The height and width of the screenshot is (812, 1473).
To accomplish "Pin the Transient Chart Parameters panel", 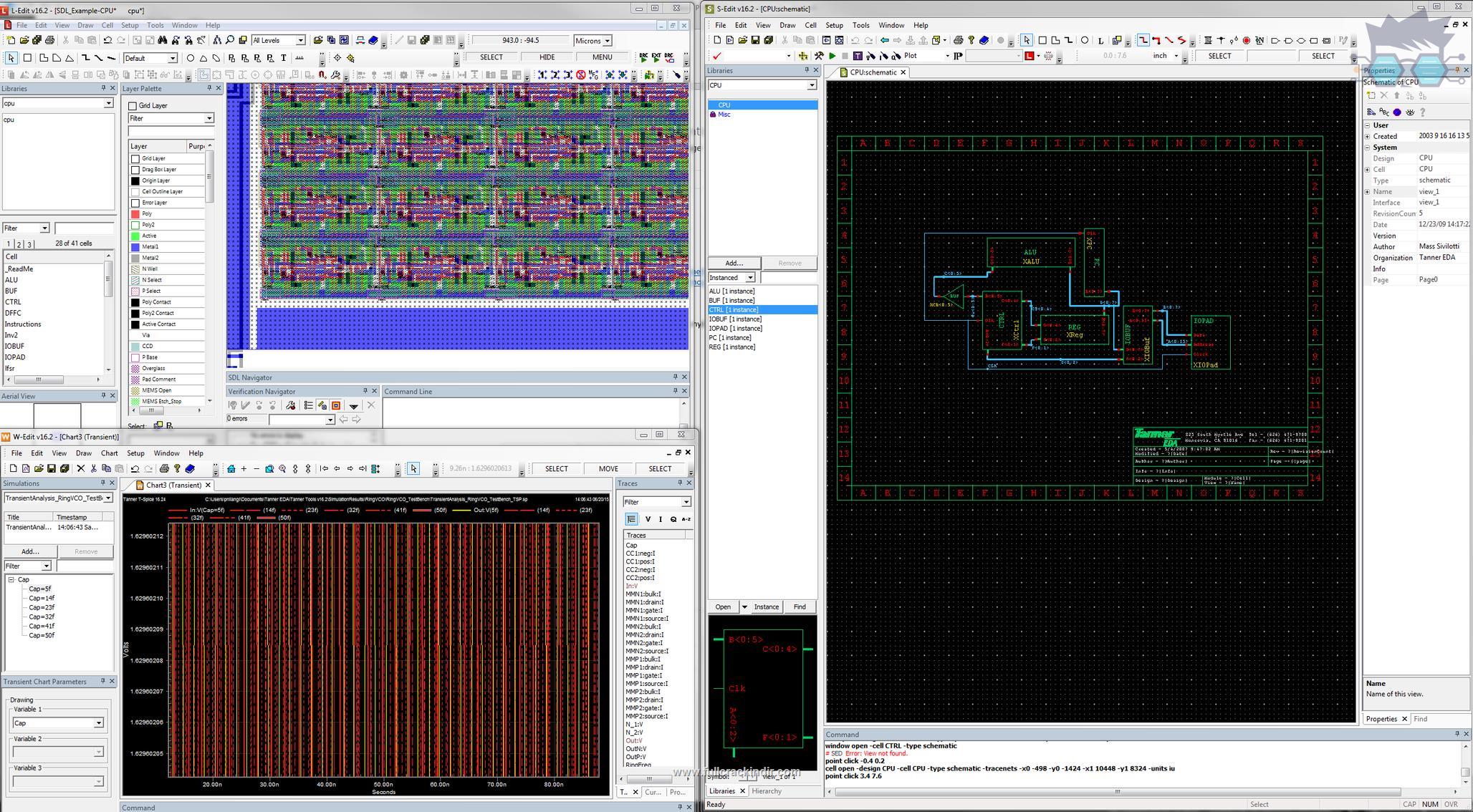I will pos(102,681).
